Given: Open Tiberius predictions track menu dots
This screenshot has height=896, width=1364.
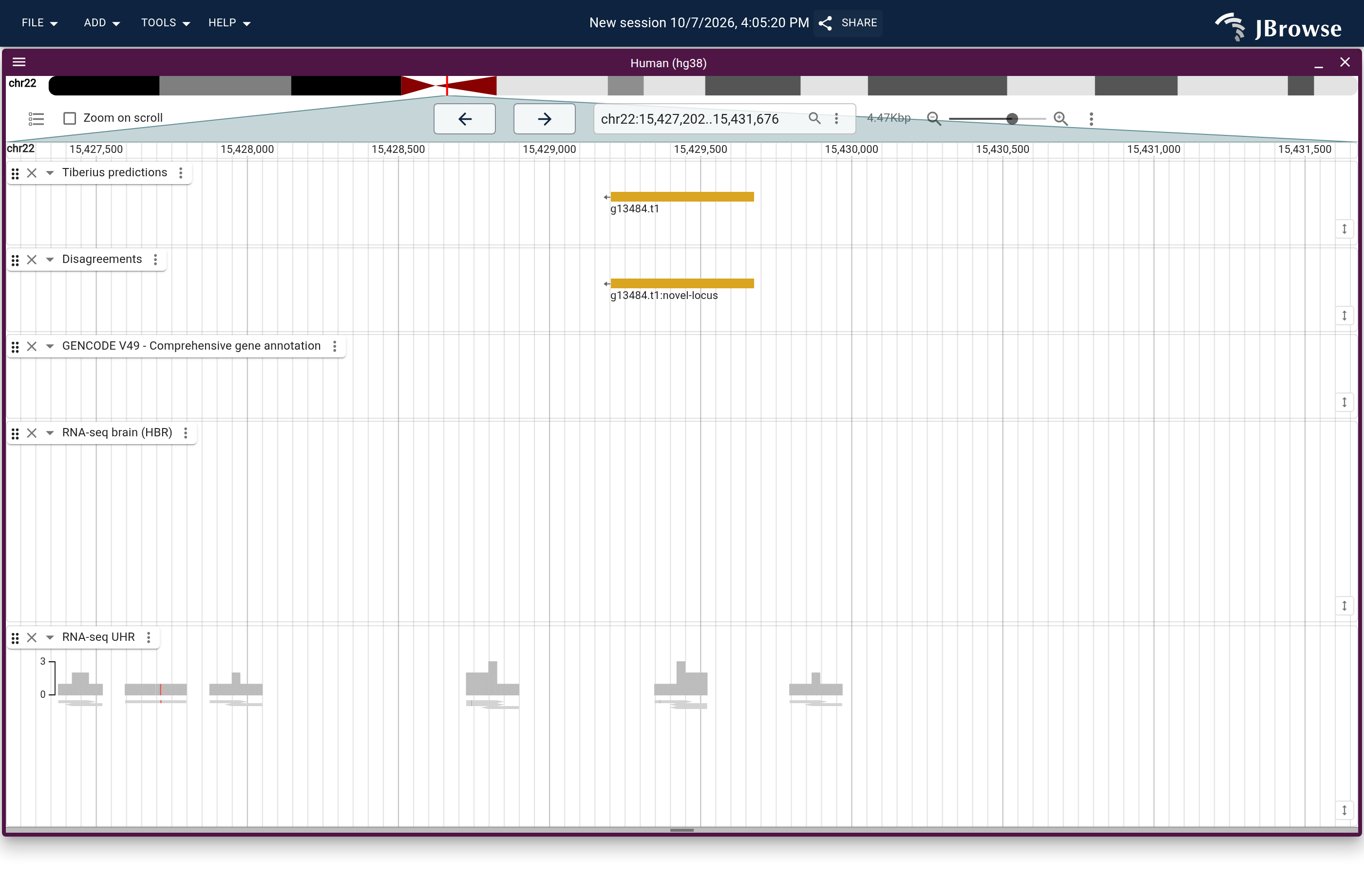Looking at the screenshot, I should [181, 172].
